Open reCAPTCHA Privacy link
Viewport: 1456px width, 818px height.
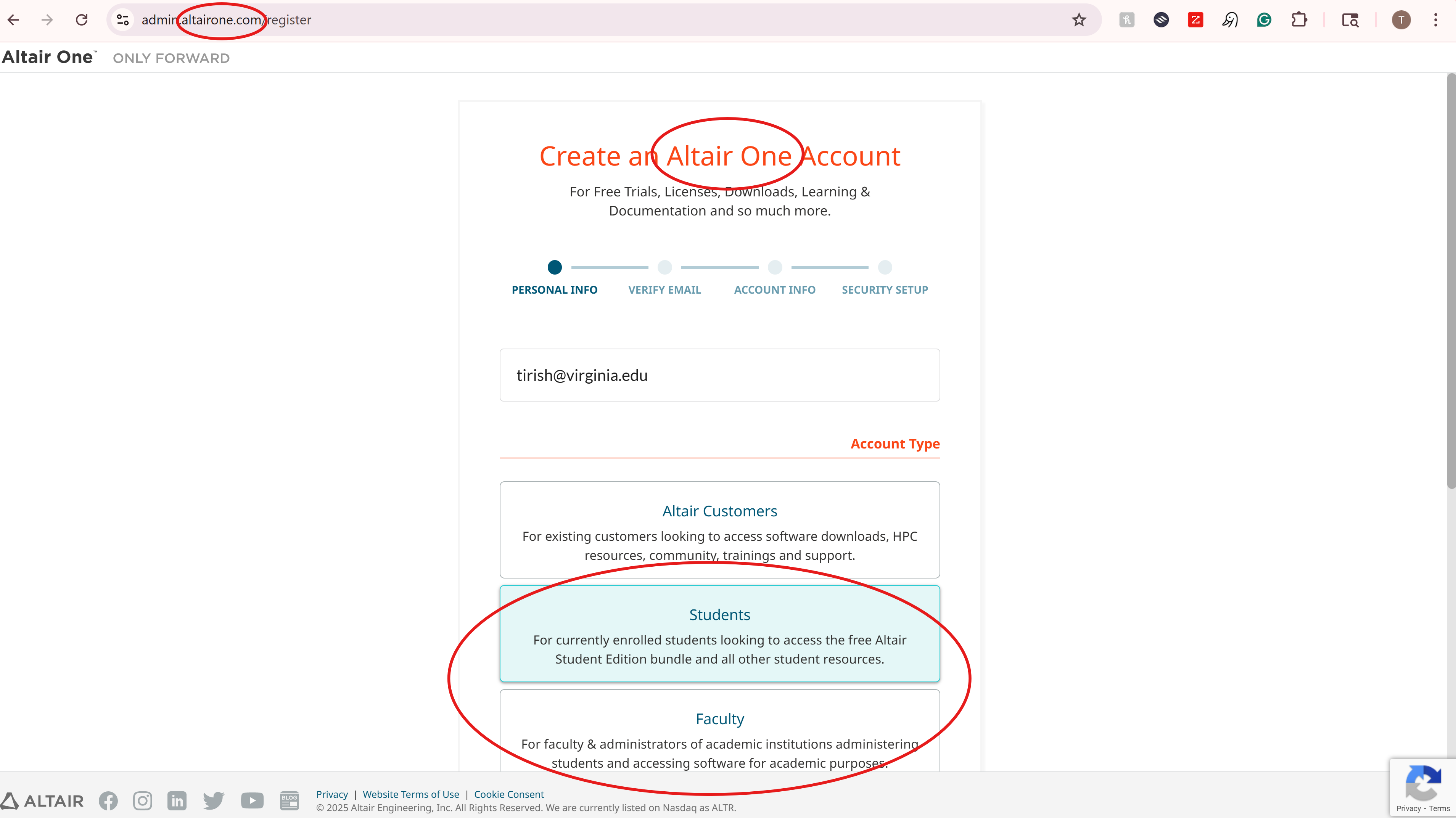(1408, 808)
